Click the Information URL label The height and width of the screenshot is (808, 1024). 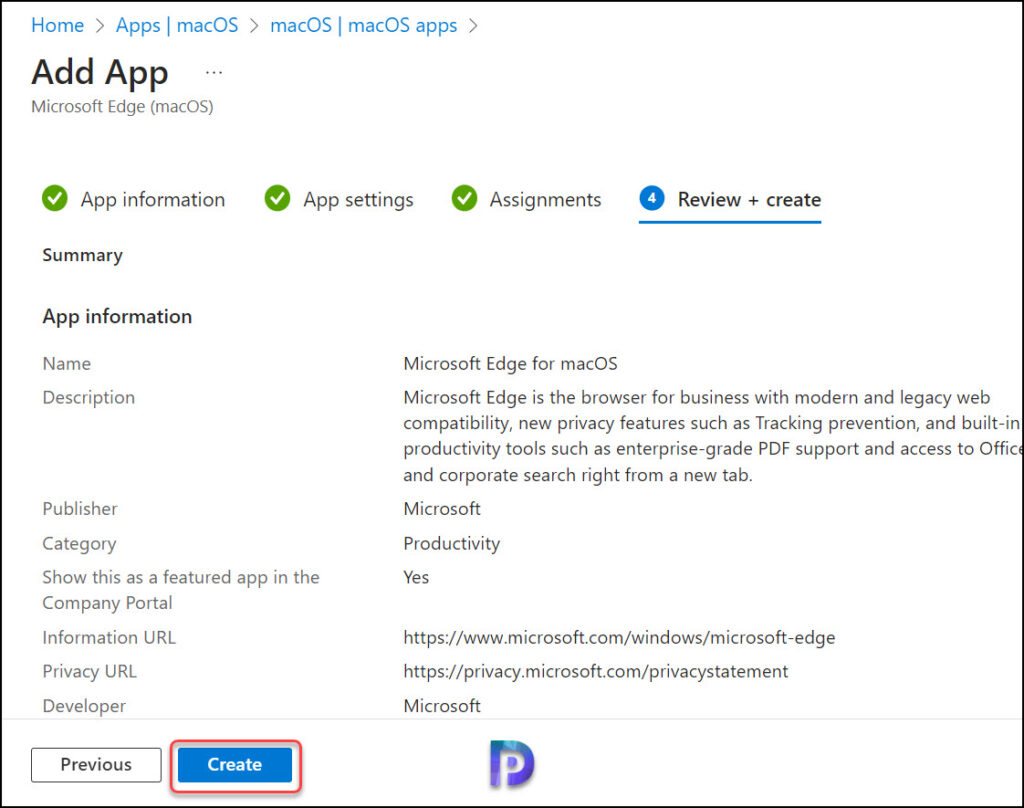[109, 638]
